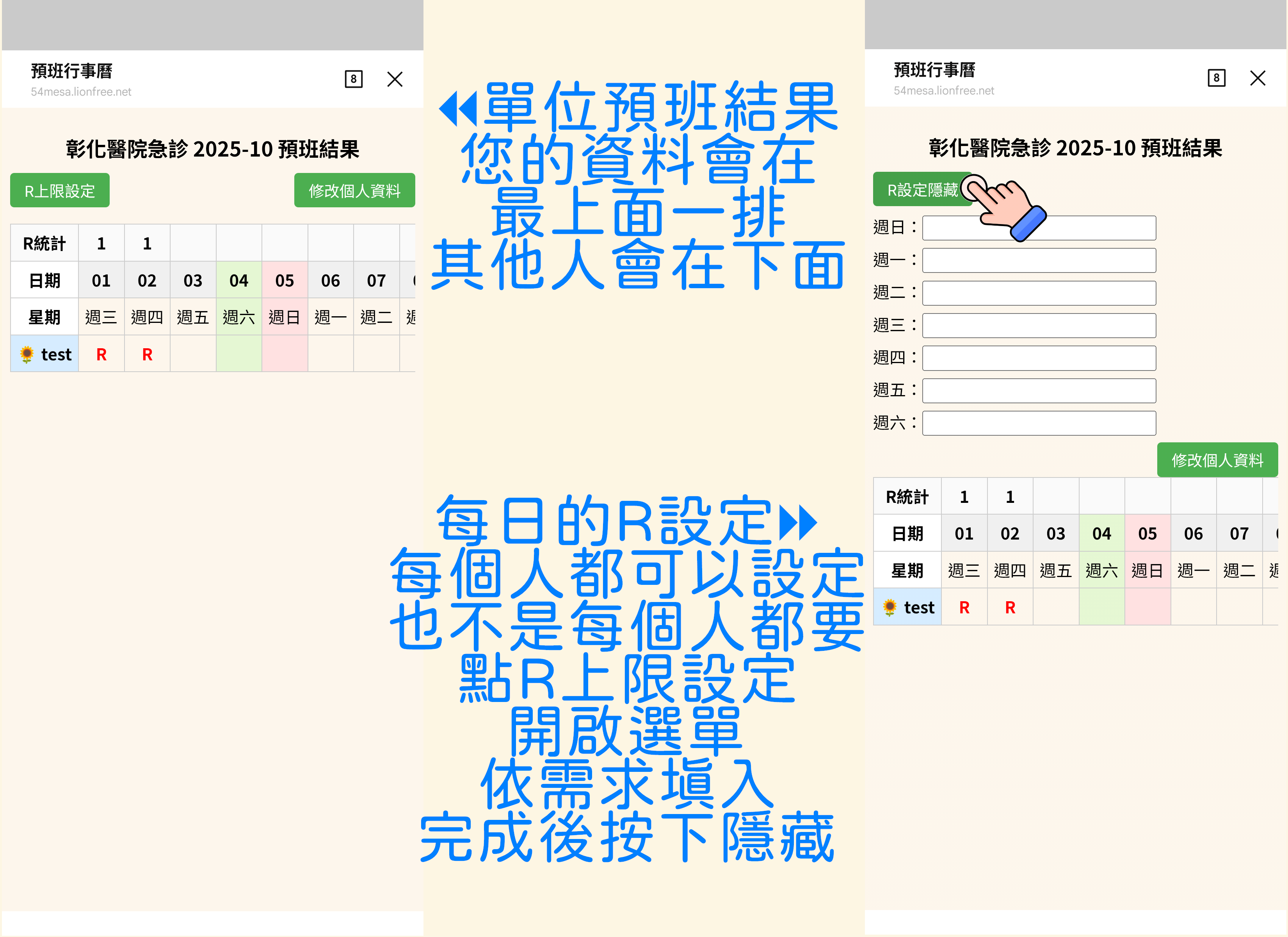
Task: Click tab count icon in left panel
Action: click(353, 79)
